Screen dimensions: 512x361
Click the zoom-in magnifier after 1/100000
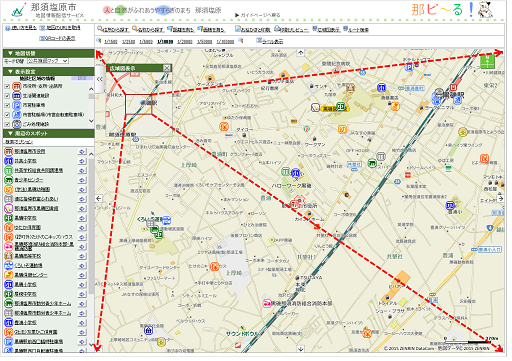pos(243,41)
